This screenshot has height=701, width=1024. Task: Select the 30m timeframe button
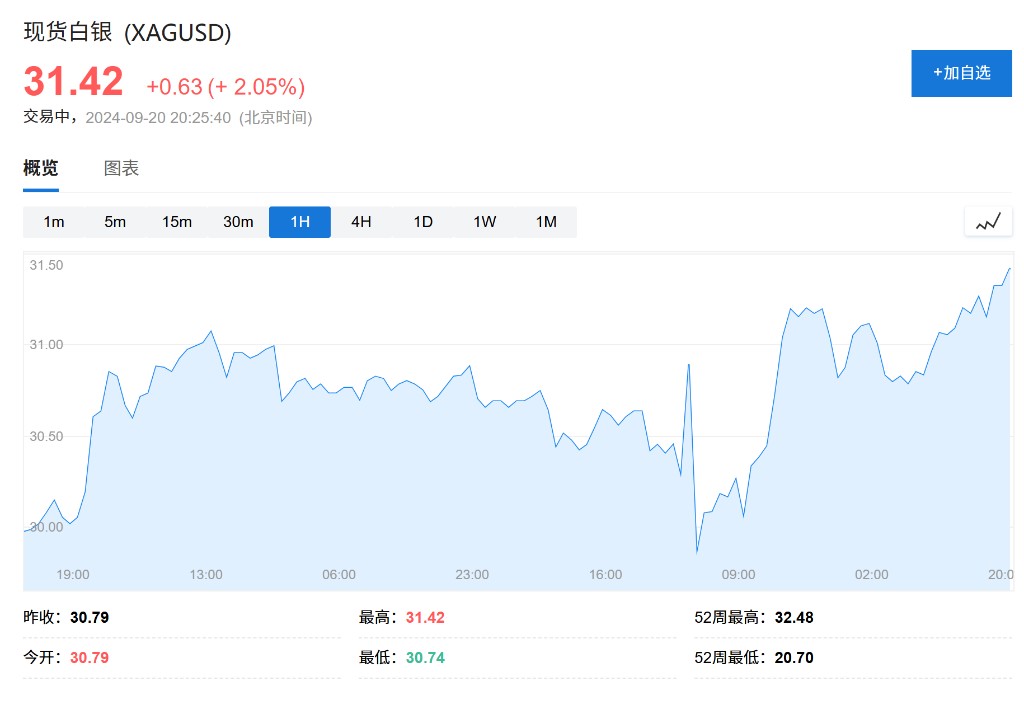coord(238,222)
